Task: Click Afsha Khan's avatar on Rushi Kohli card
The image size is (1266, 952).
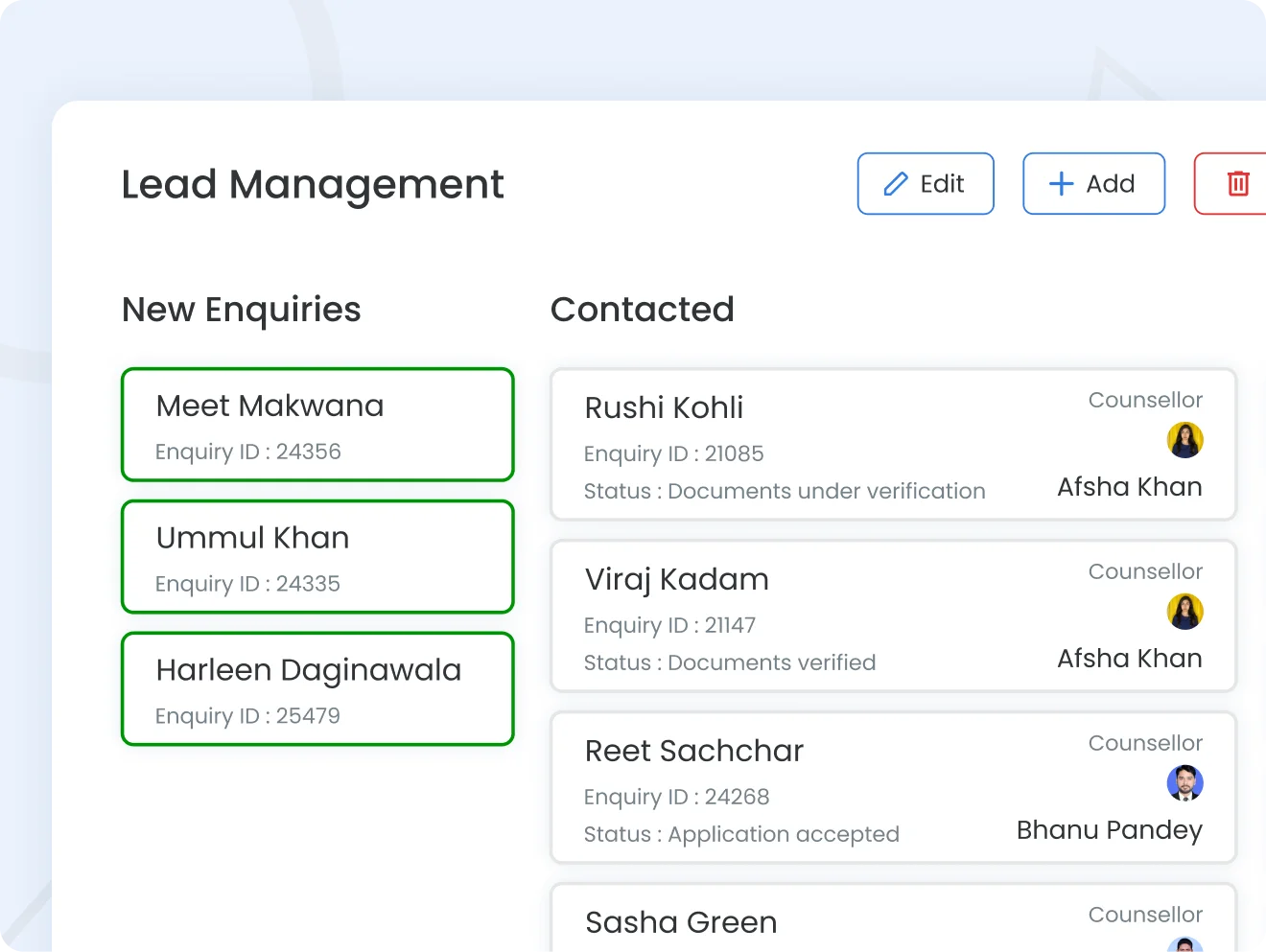Action: [x=1184, y=440]
